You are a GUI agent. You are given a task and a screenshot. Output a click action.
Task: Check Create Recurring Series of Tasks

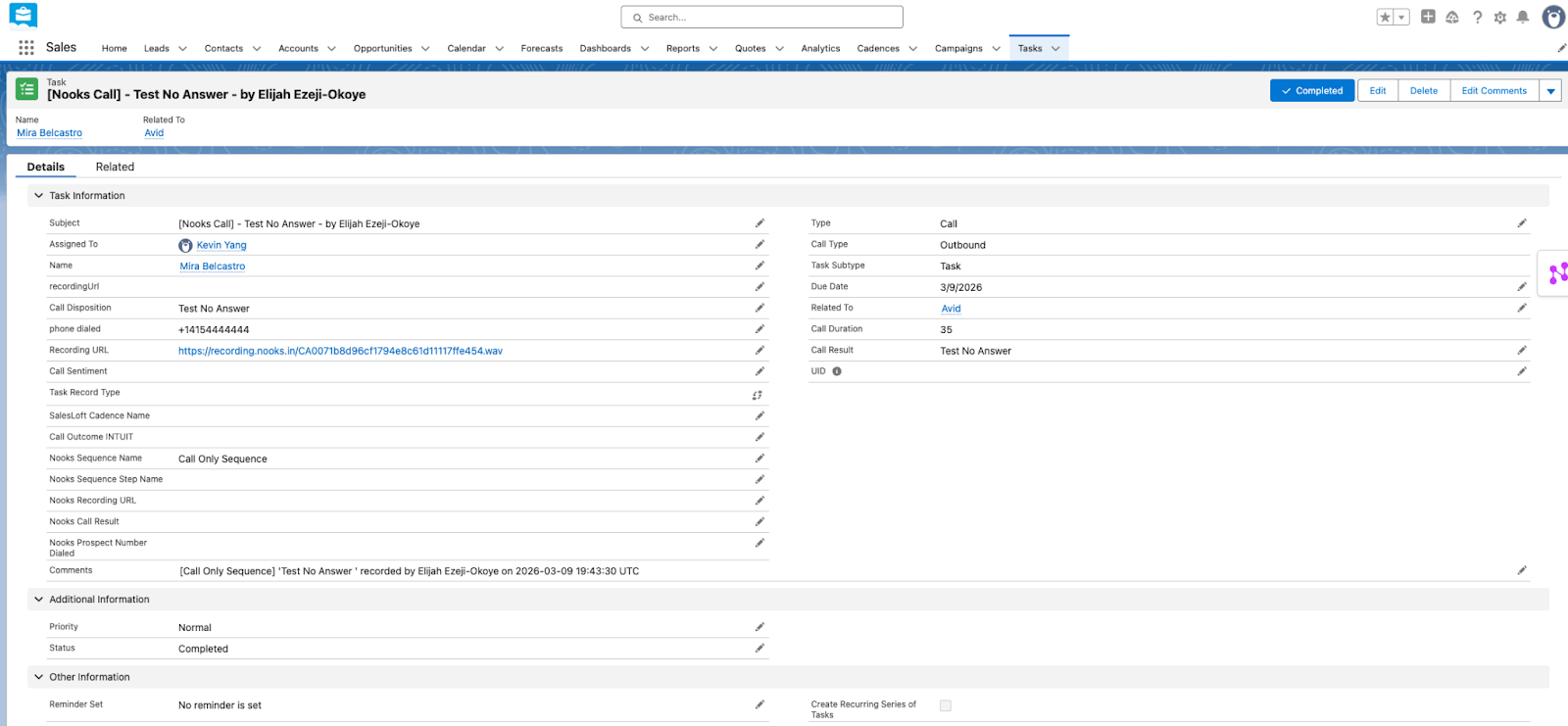946,705
